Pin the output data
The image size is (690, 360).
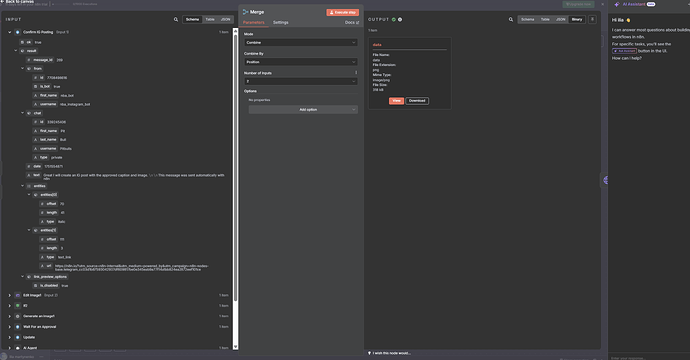pos(592,19)
